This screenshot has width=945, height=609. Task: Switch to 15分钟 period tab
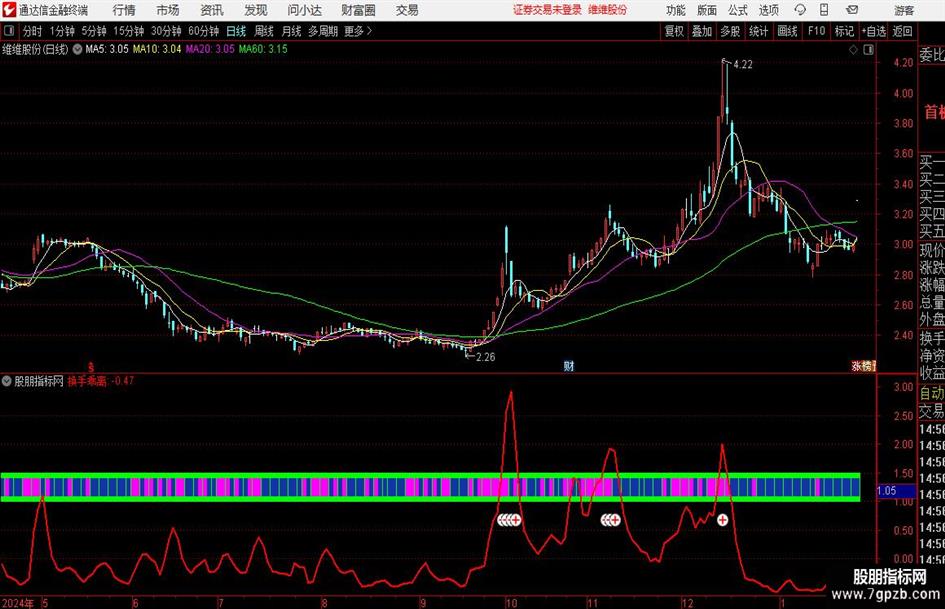[129, 31]
